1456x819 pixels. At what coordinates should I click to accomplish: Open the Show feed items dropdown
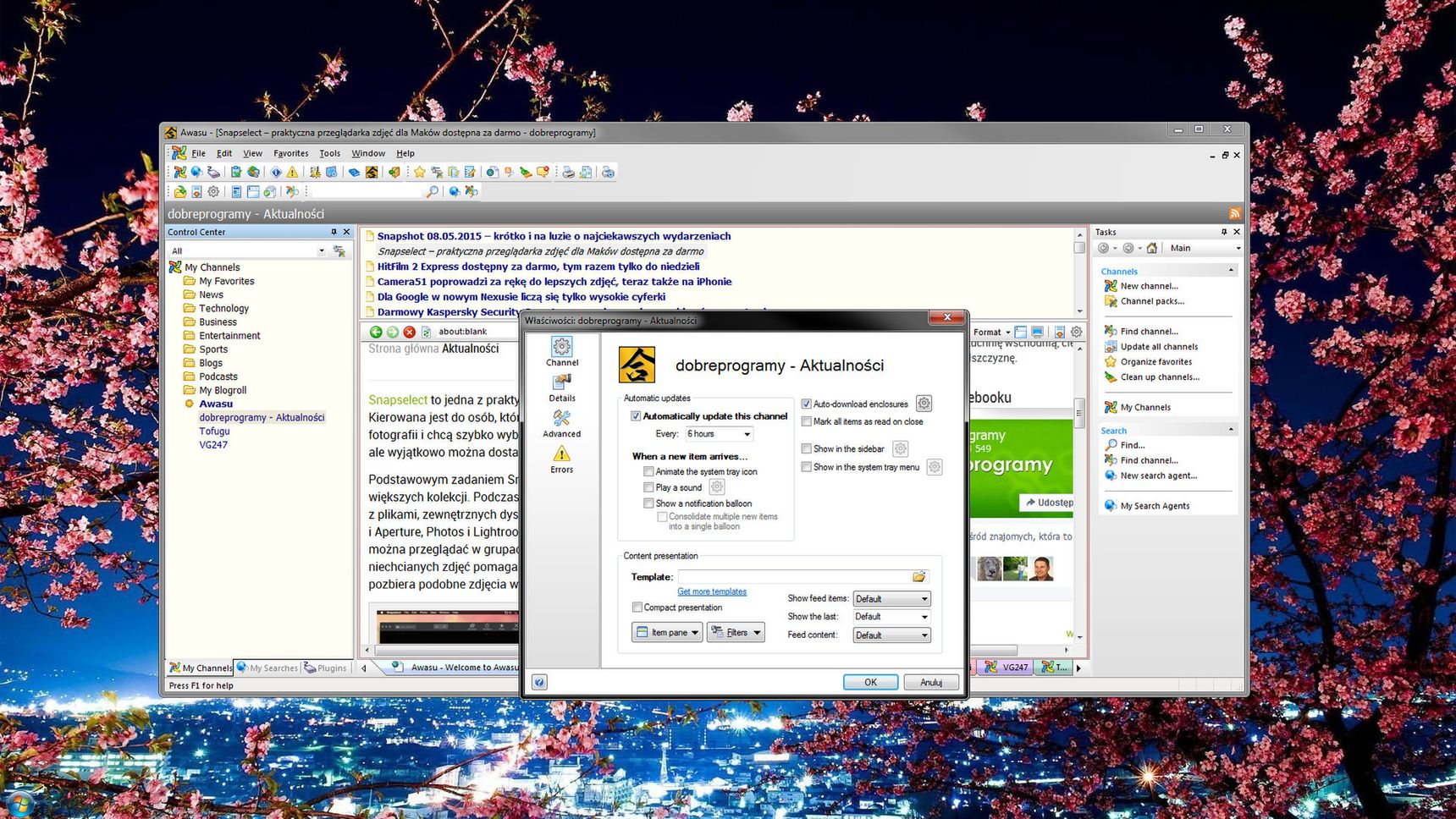(x=891, y=598)
